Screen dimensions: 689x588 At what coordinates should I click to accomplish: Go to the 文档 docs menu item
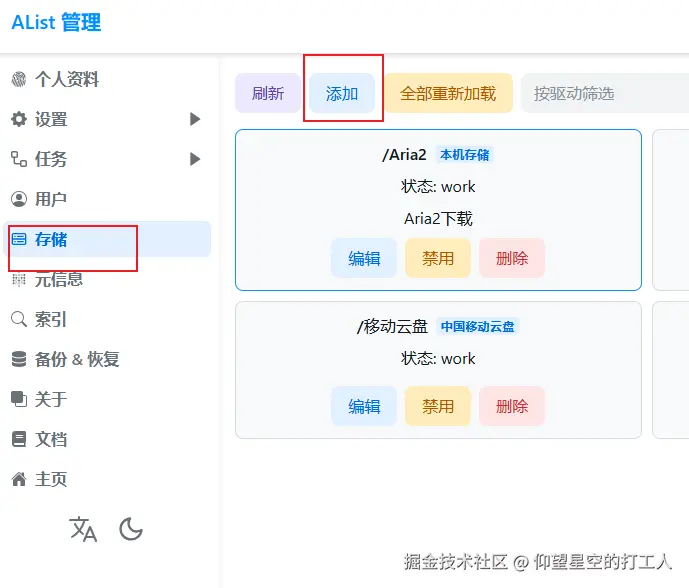click(x=51, y=440)
